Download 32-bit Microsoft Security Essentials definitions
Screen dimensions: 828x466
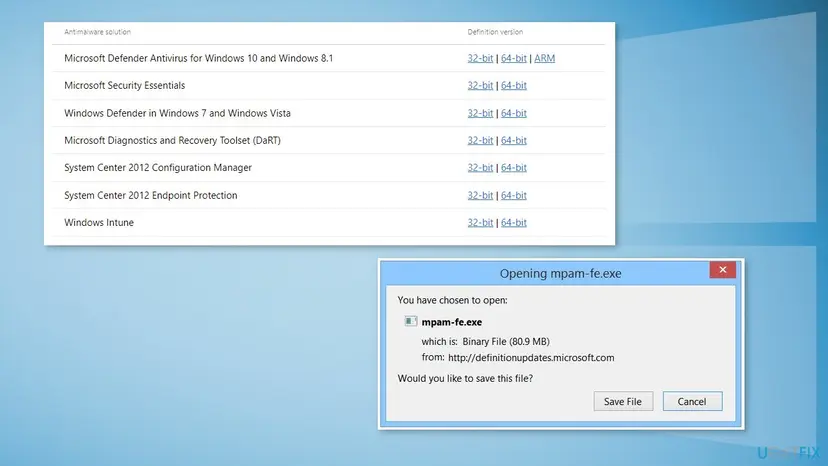[x=480, y=85]
